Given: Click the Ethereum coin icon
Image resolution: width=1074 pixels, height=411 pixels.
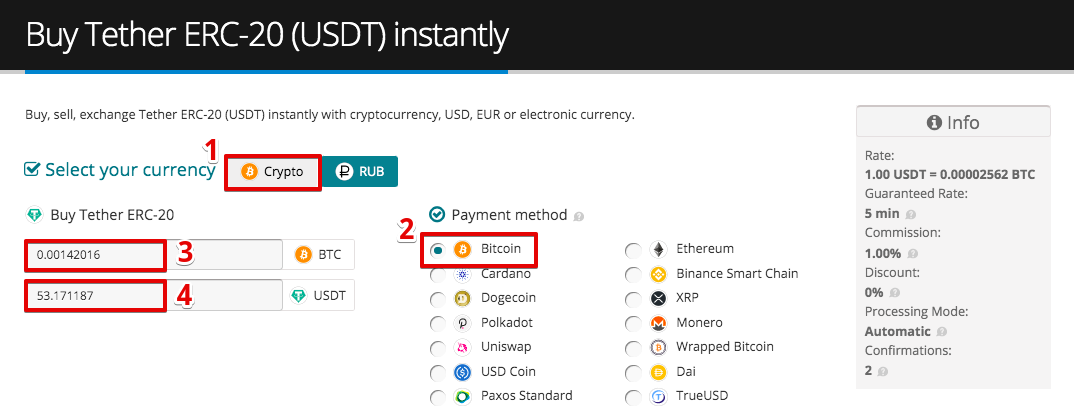Looking at the screenshot, I should [x=658, y=250].
